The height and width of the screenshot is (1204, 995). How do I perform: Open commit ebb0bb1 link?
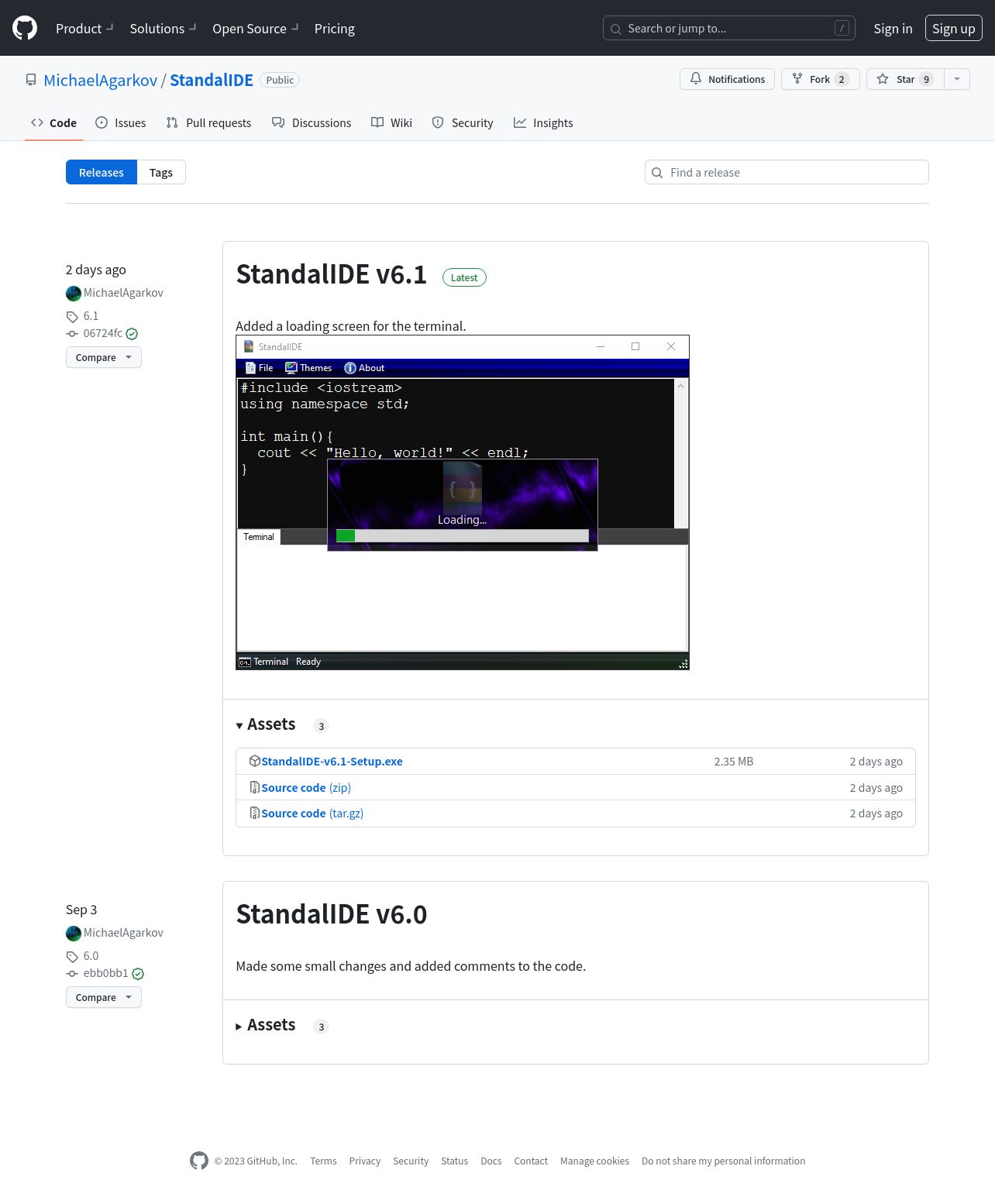[x=105, y=973]
